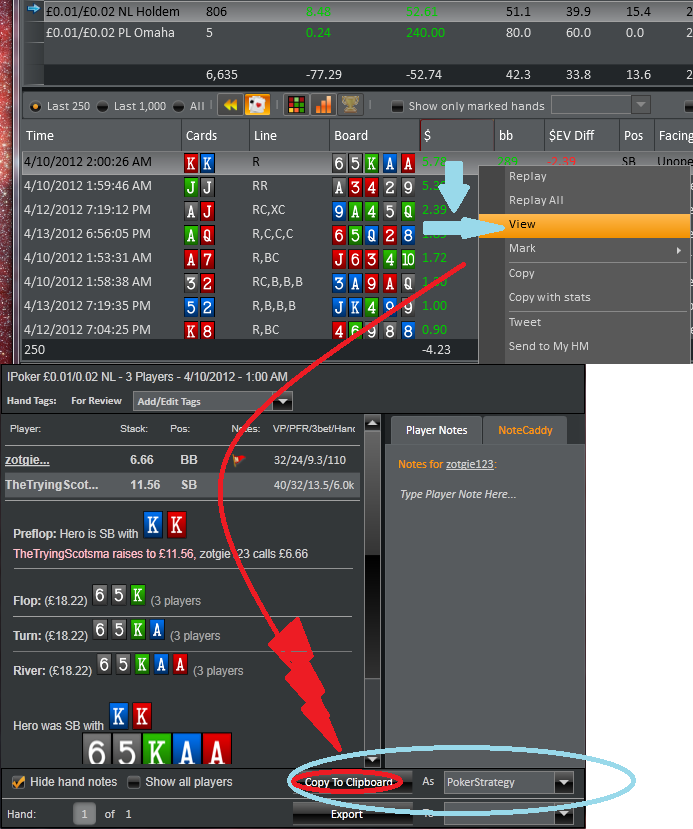Screen dimensions: 693x829
Task: Select TheTryingScot... player row
Action: (x=182, y=485)
